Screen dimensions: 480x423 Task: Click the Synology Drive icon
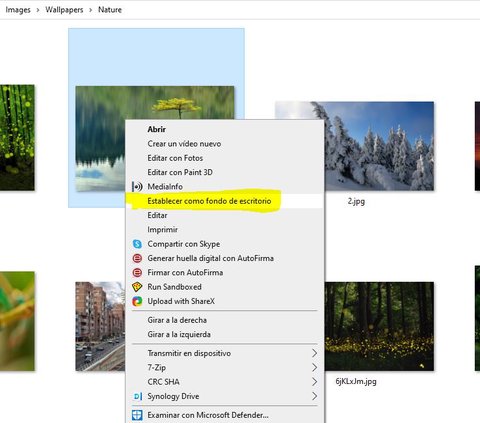click(x=137, y=396)
